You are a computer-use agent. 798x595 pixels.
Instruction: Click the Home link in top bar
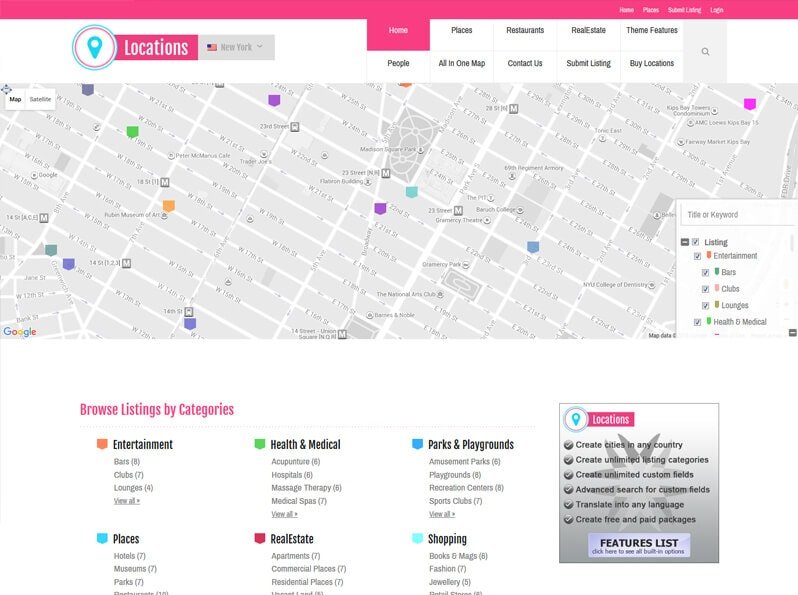point(626,10)
